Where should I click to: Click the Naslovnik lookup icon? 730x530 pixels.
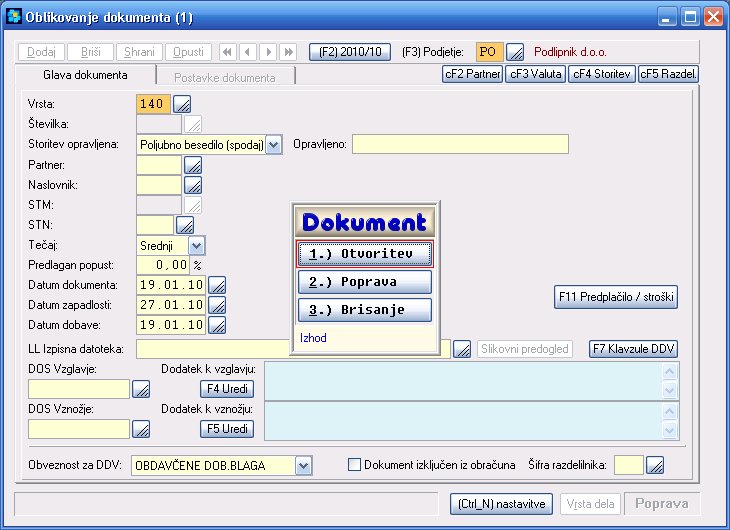click(x=193, y=185)
